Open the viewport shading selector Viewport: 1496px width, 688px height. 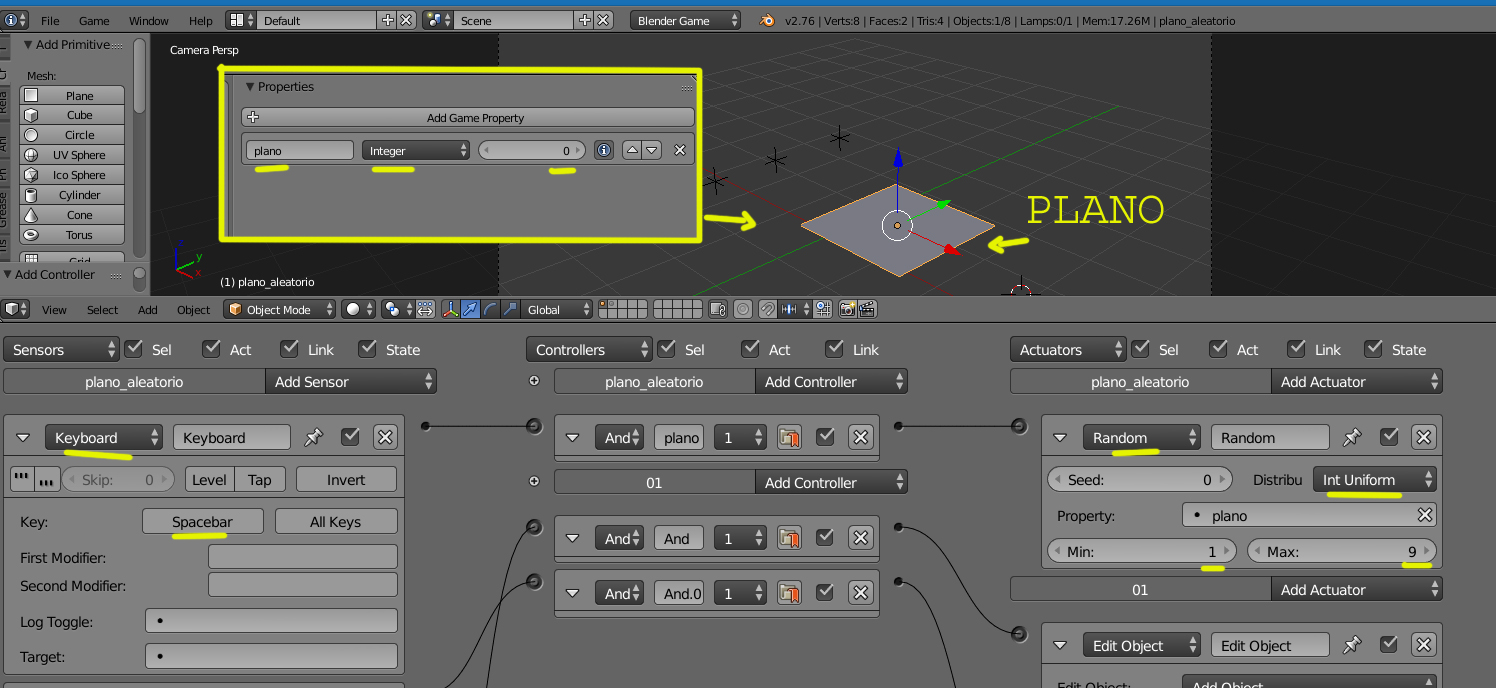coord(358,310)
